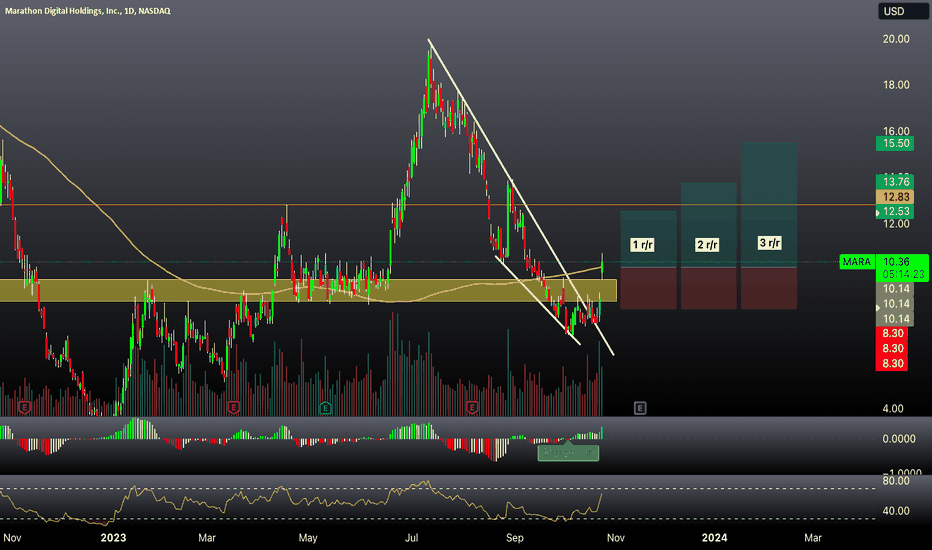This screenshot has height=550, width=932.
Task: Click the 18.00 price axis value
Action: click(896, 85)
